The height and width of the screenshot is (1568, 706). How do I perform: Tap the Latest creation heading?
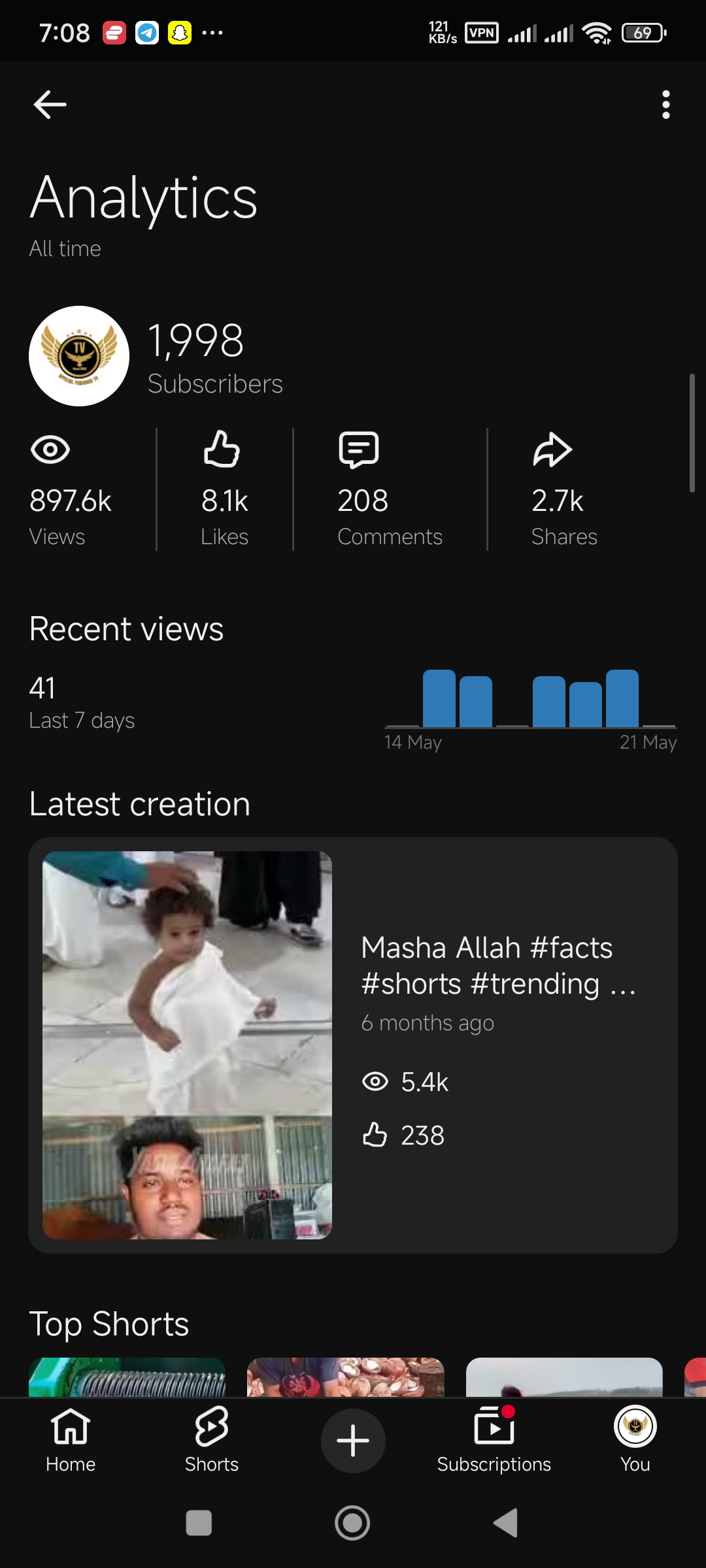[x=140, y=804]
